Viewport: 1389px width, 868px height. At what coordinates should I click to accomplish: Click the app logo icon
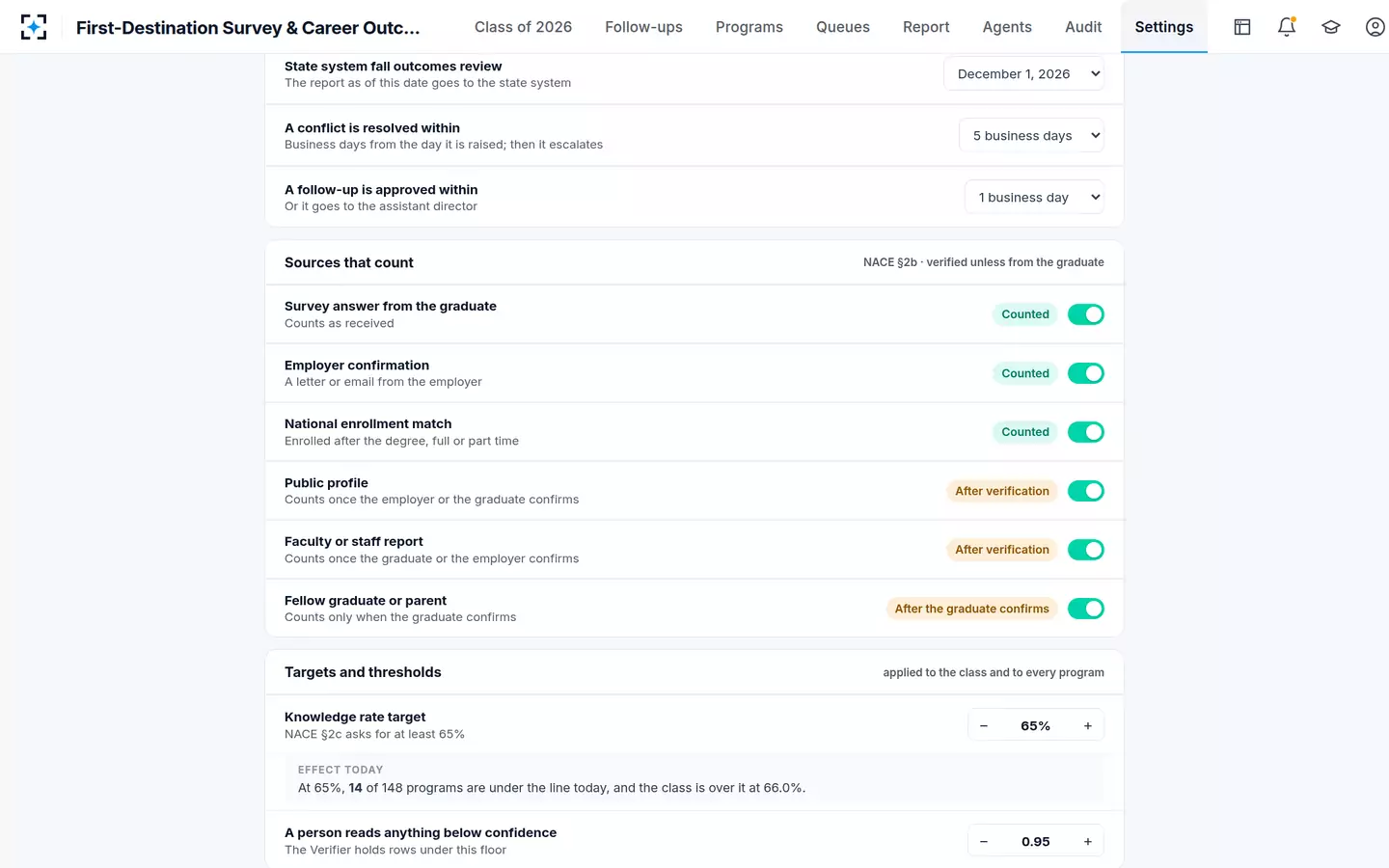click(x=34, y=27)
